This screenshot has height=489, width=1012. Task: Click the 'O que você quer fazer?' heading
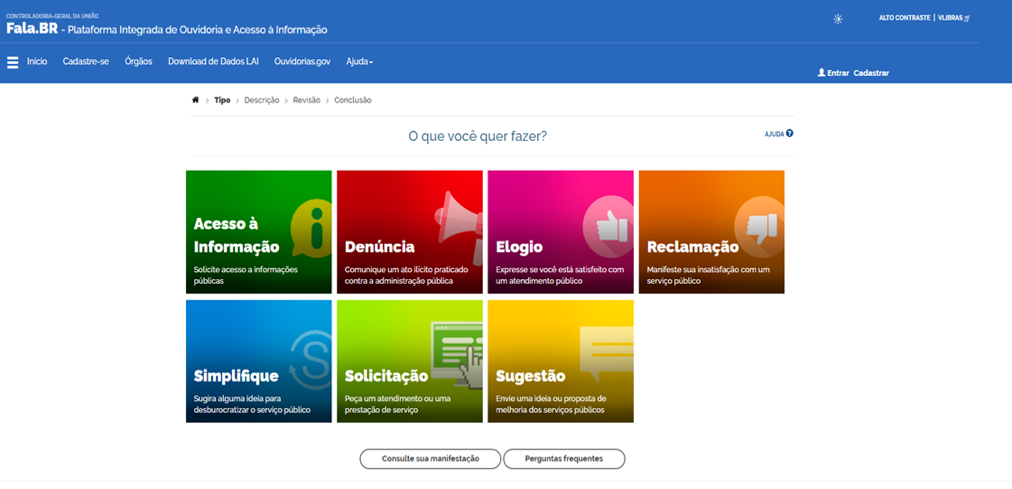pos(478,136)
